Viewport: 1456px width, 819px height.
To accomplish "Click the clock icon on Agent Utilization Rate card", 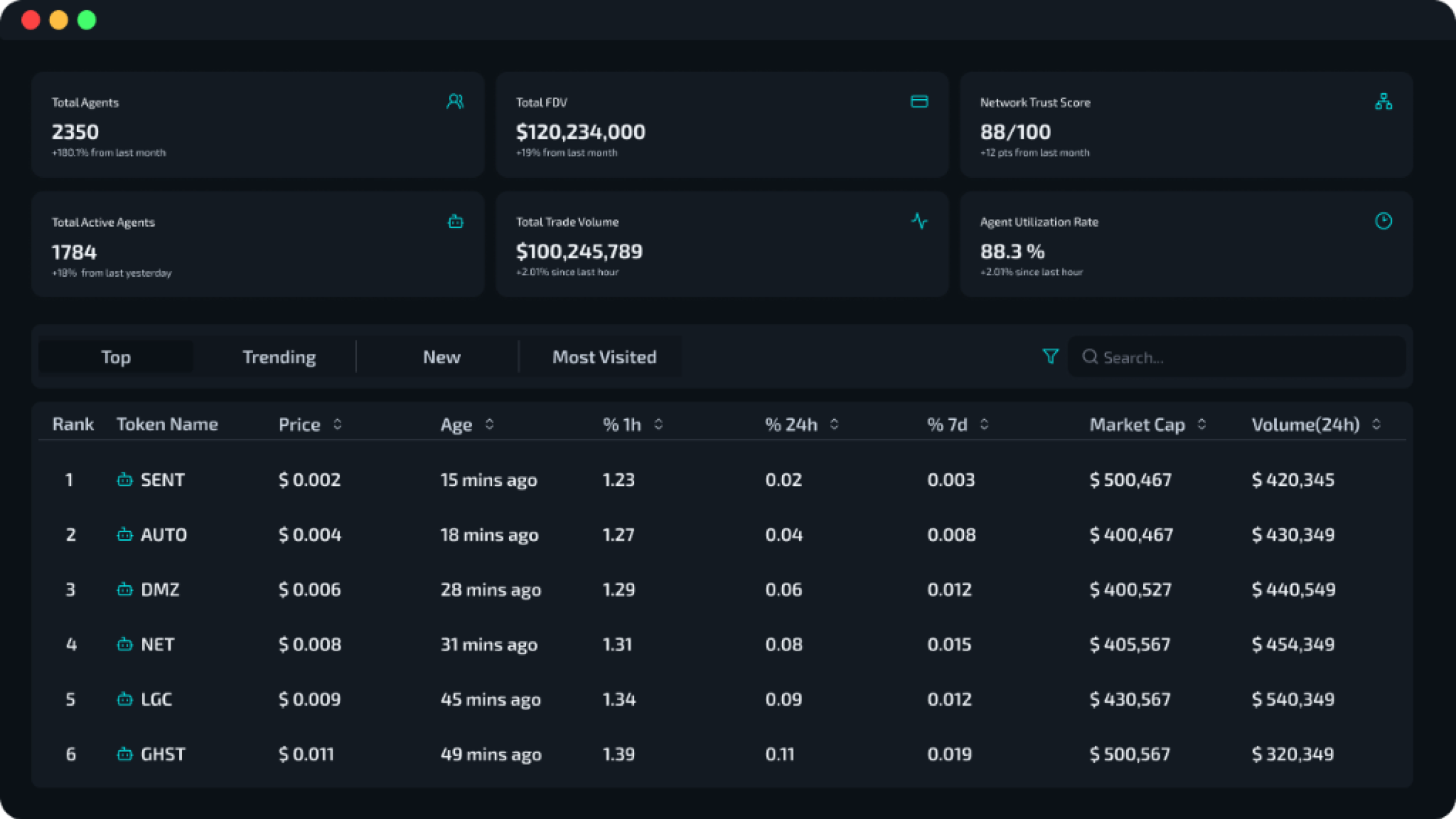I will coord(1384,222).
